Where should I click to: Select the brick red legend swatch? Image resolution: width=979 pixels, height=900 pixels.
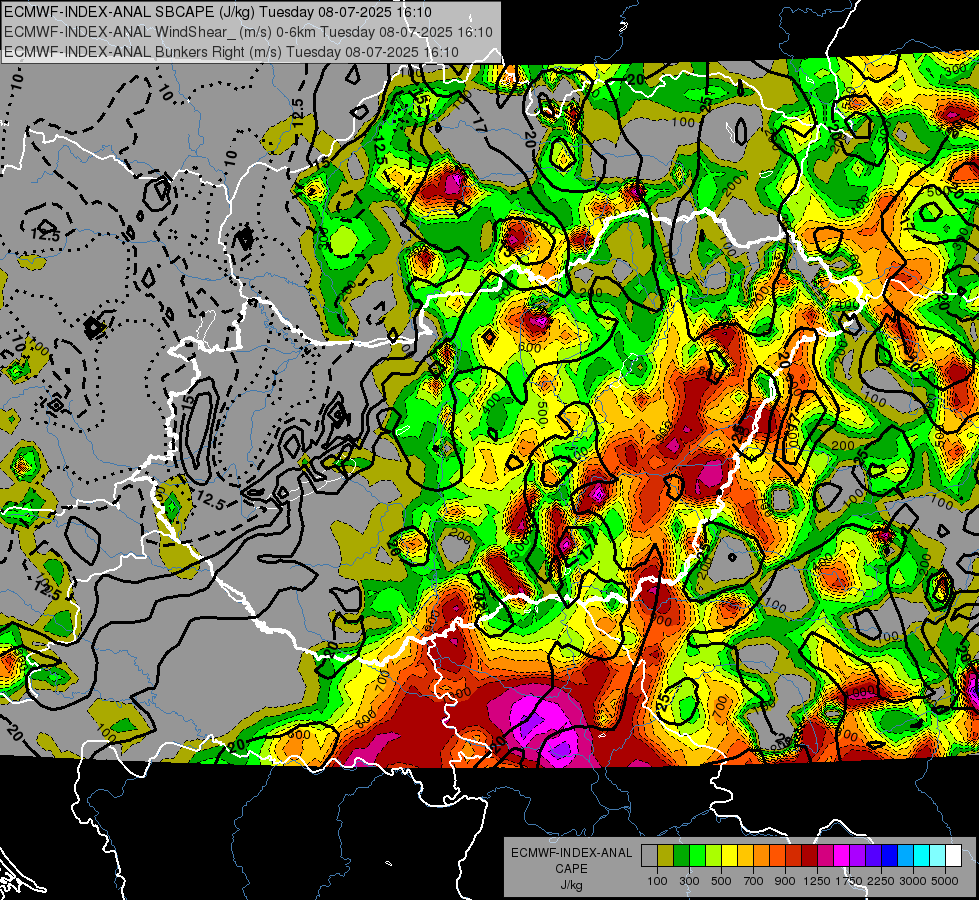point(794,856)
